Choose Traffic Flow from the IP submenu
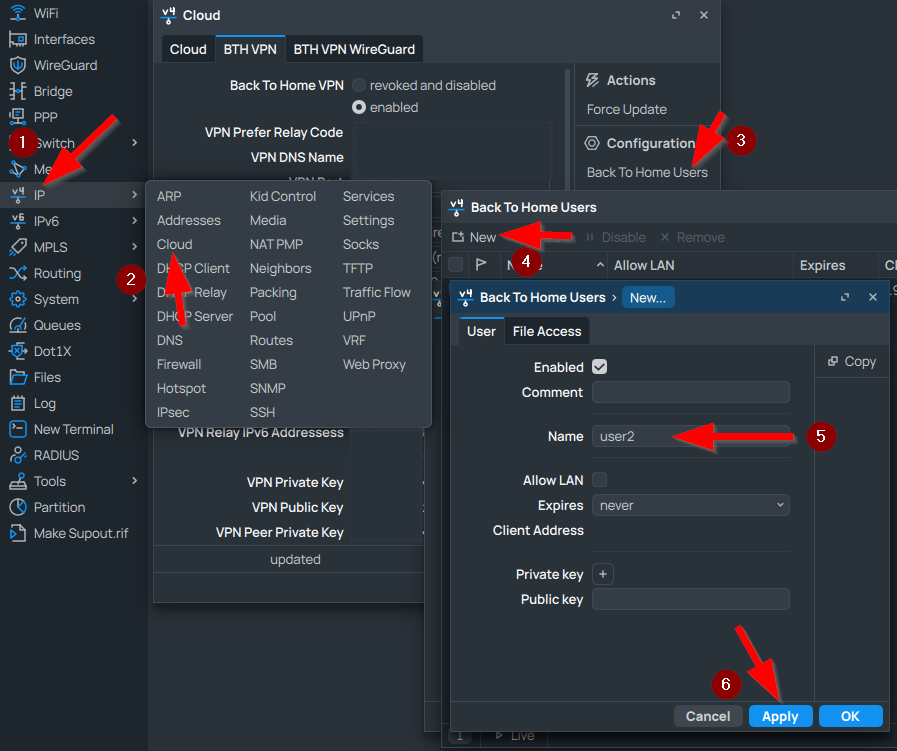 pyautogui.click(x=376, y=292)
